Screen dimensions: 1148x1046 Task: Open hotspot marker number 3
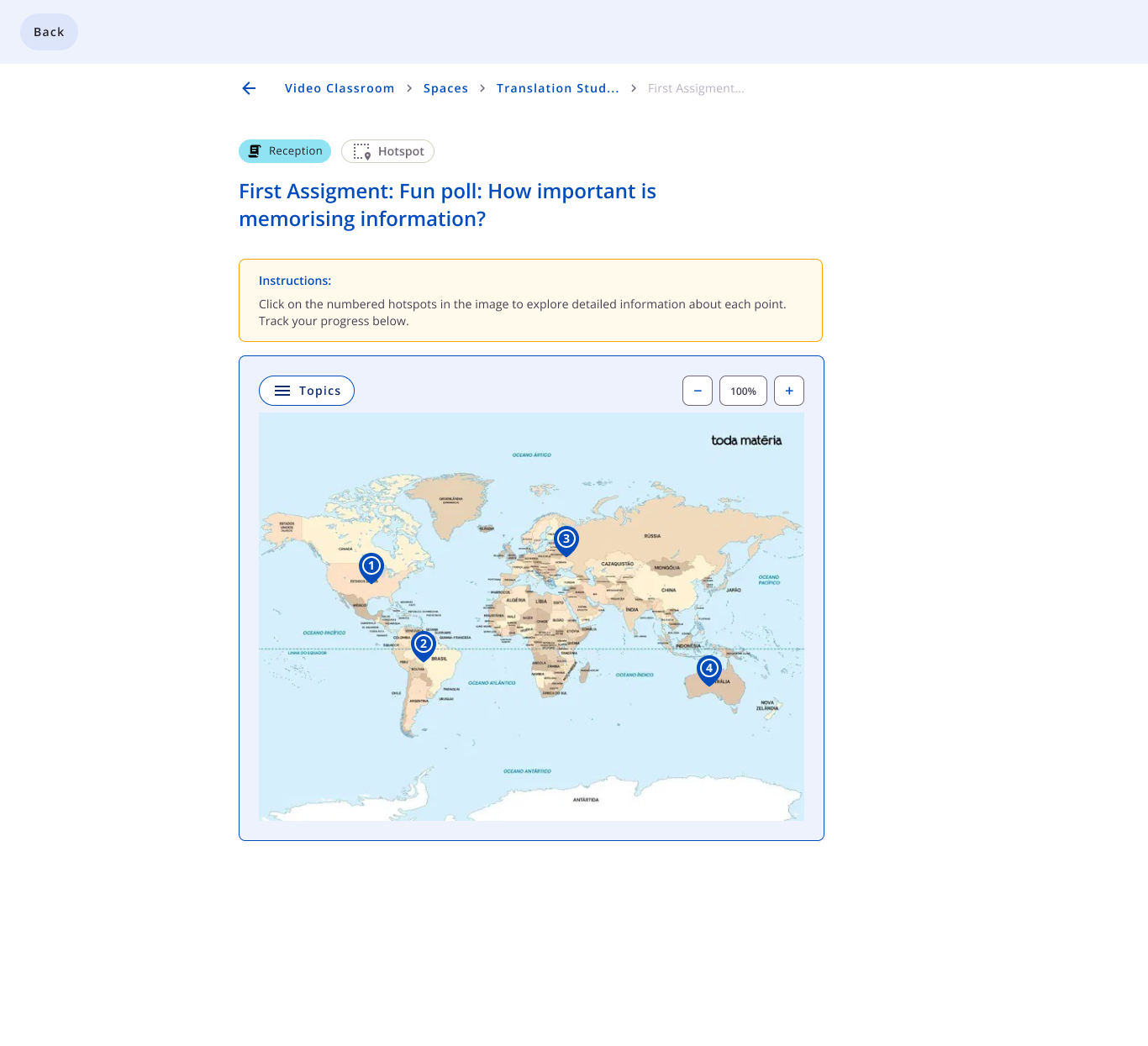[566, 541]
